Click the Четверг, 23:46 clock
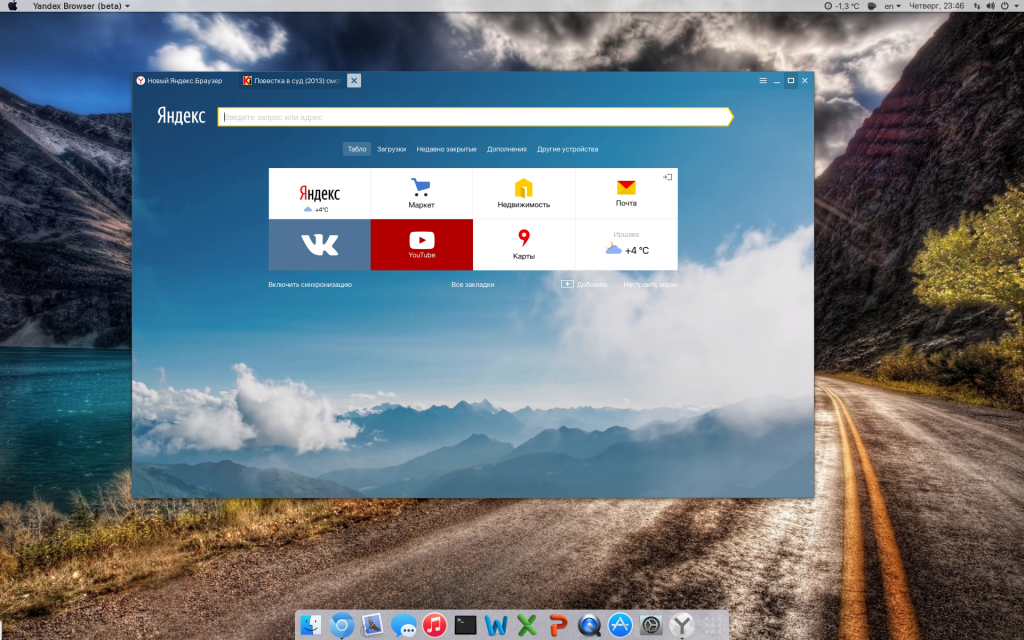1024x640 pixels. (936, 6)
